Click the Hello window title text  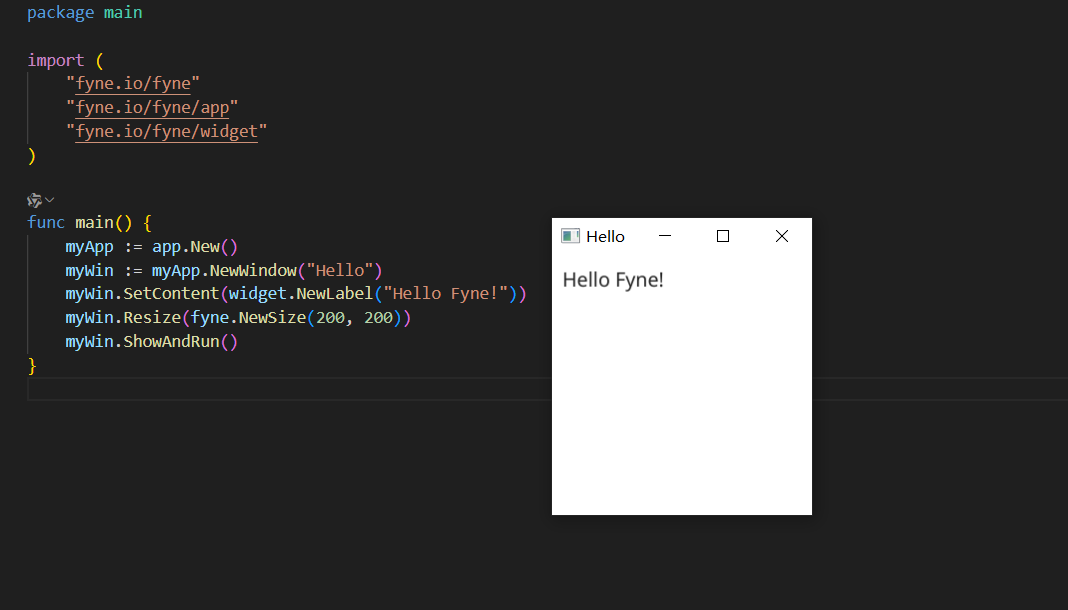[x=605, y=237]
